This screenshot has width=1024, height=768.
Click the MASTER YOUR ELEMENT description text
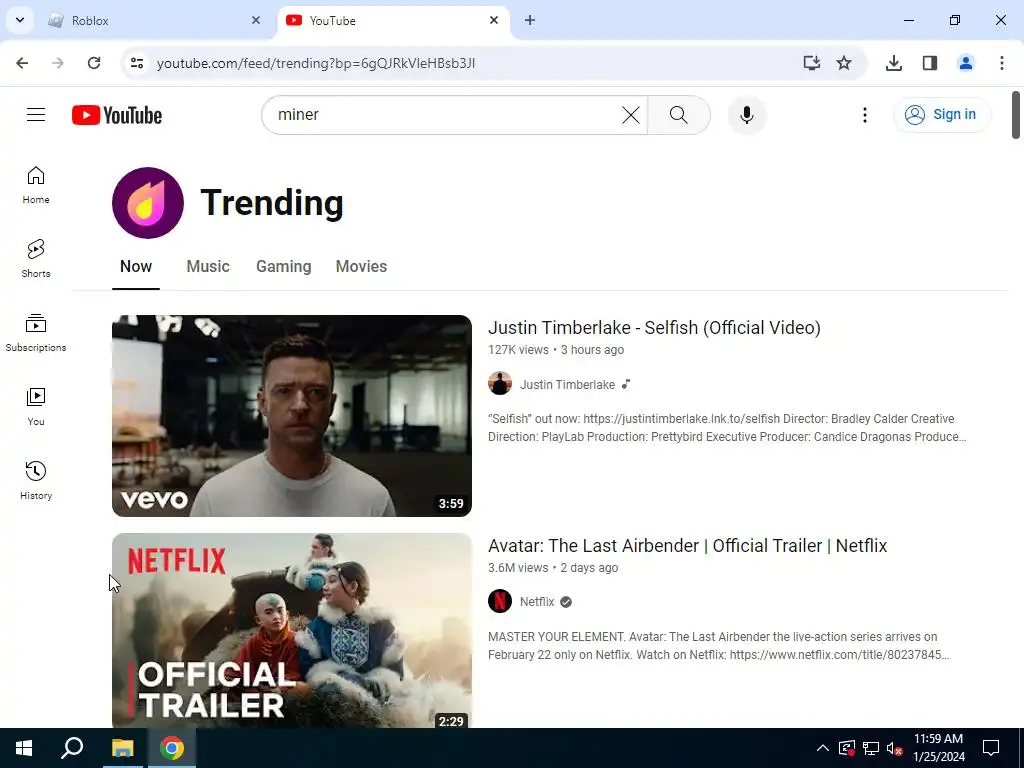[x=718, y=645]
